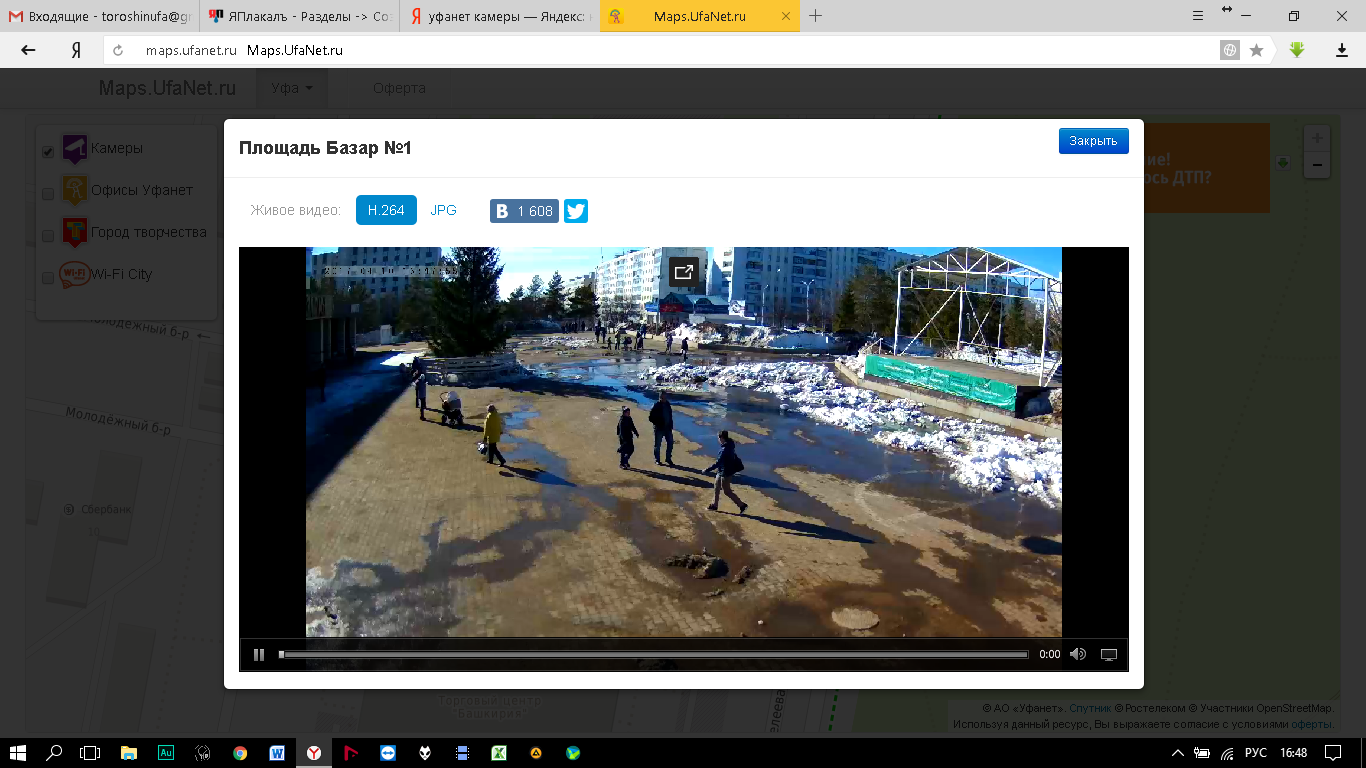The image size is (1366, 768).
Task: Enable the Офисы Уфанет checkbox
Action: coord(48,194)
